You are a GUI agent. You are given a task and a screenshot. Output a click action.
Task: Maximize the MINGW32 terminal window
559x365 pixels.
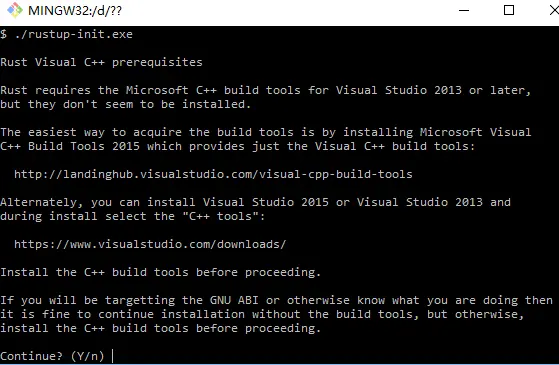coord(509,10)
